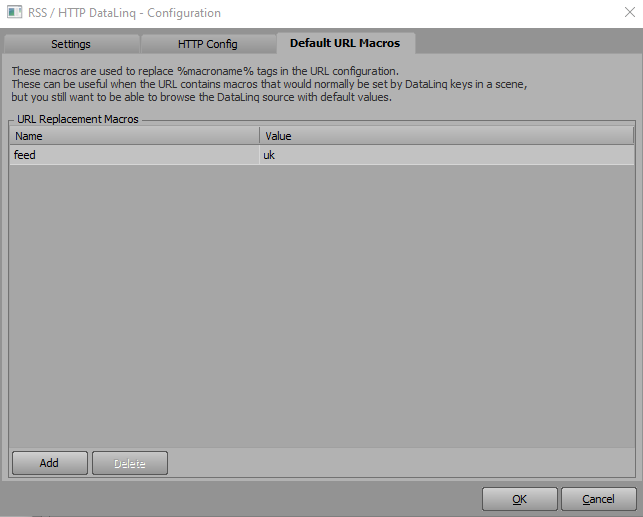Click the macro description paragraph text

click(269, 84)
